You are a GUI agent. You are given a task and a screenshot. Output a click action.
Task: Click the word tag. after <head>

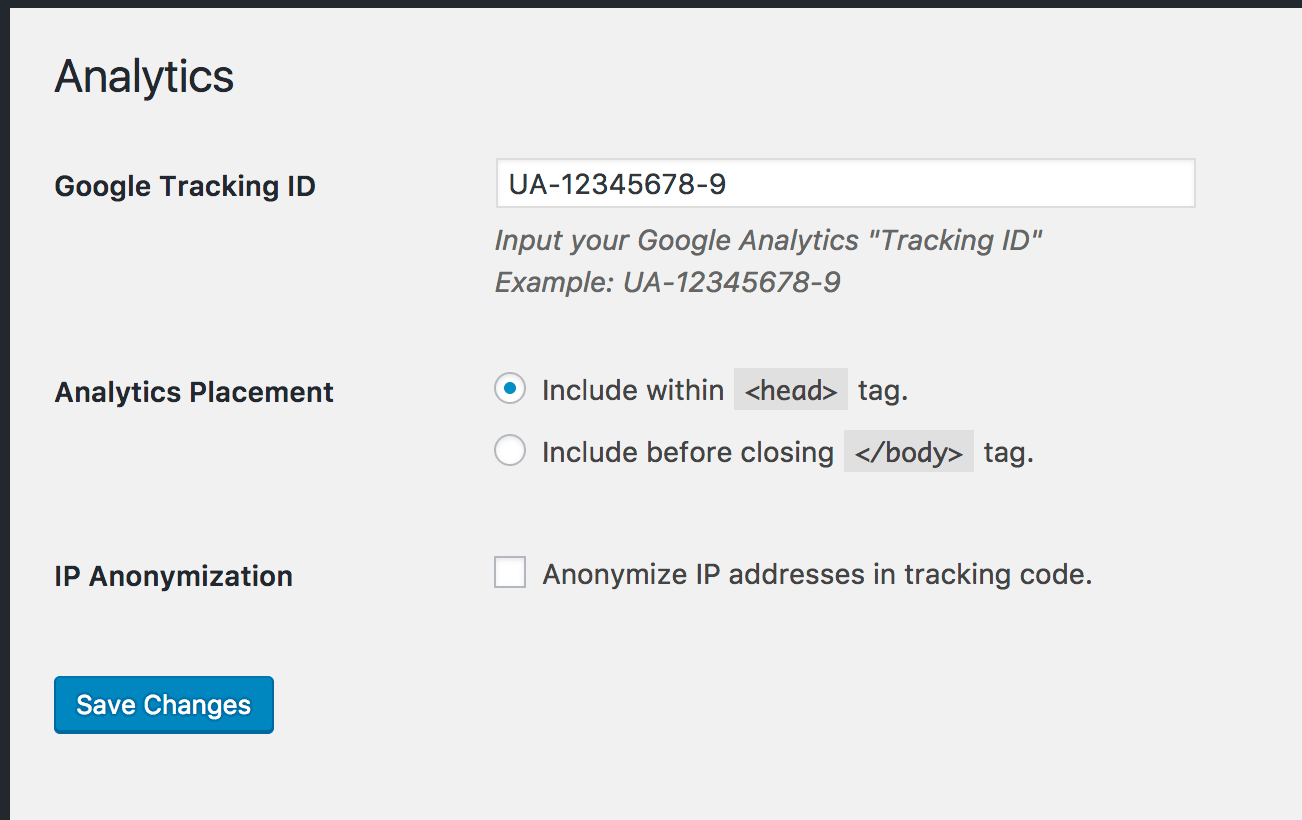[x=883, y=390]
